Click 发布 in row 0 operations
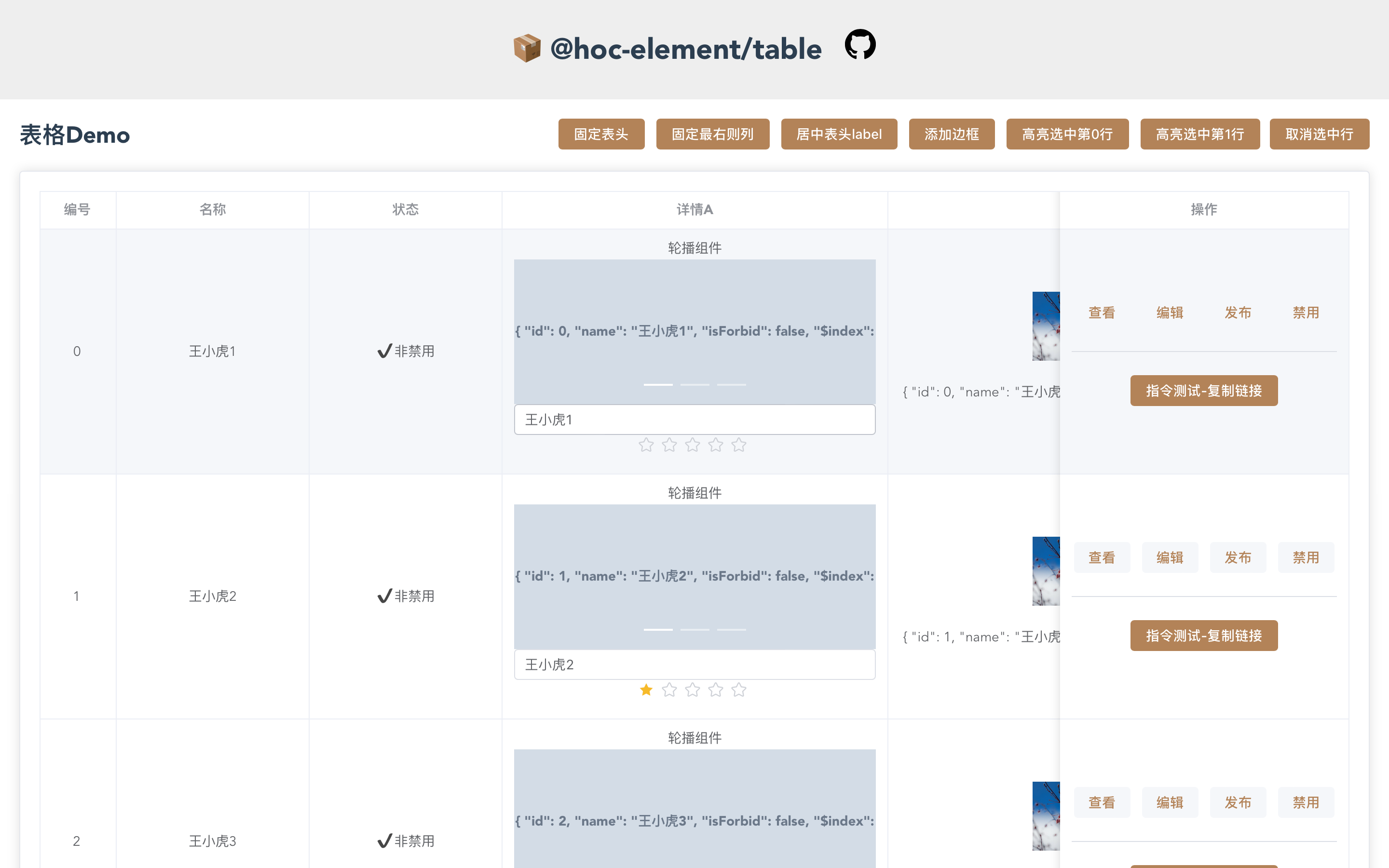 [x=1238, y=312]
